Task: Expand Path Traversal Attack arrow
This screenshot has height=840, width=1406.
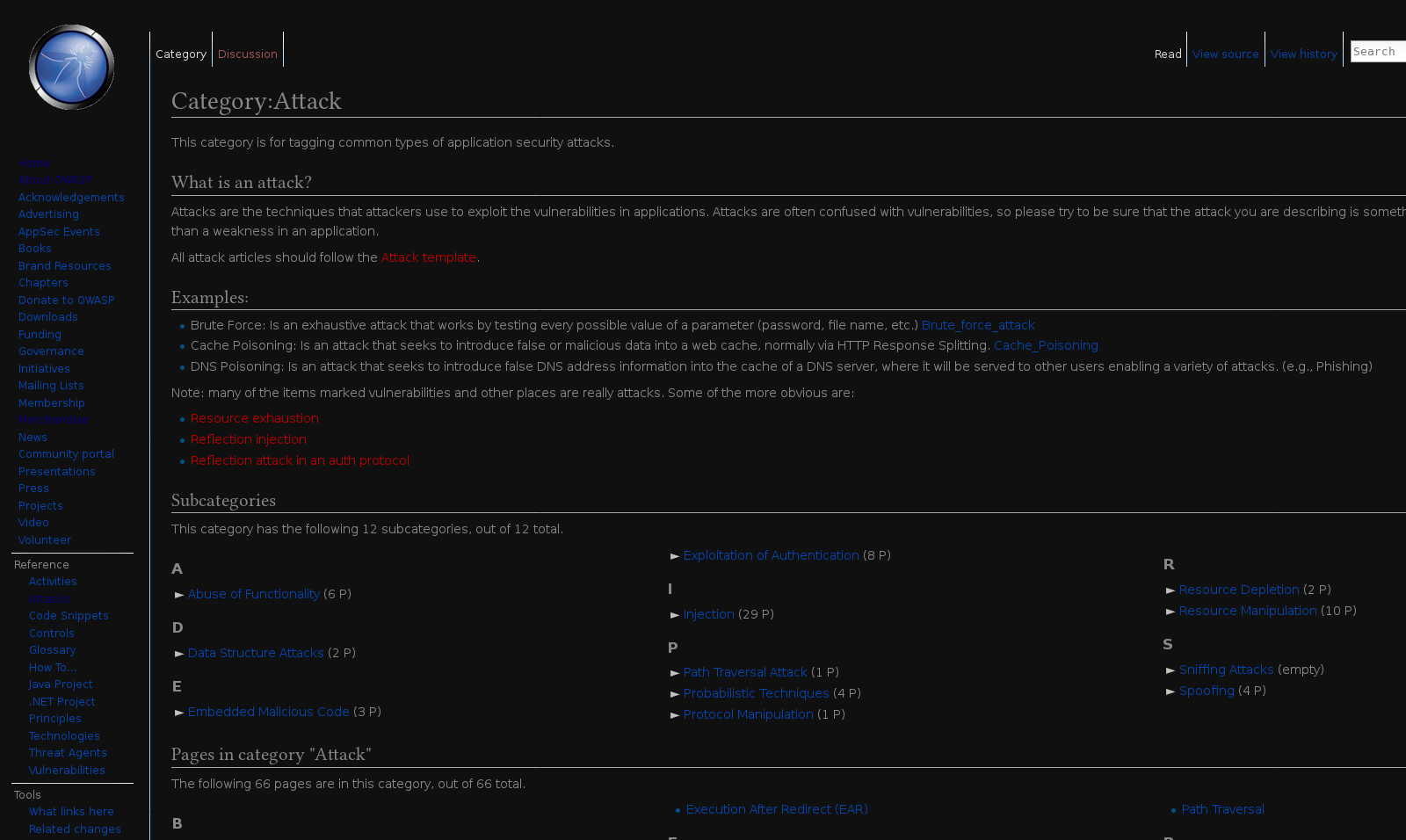Action: click(675, 673)
